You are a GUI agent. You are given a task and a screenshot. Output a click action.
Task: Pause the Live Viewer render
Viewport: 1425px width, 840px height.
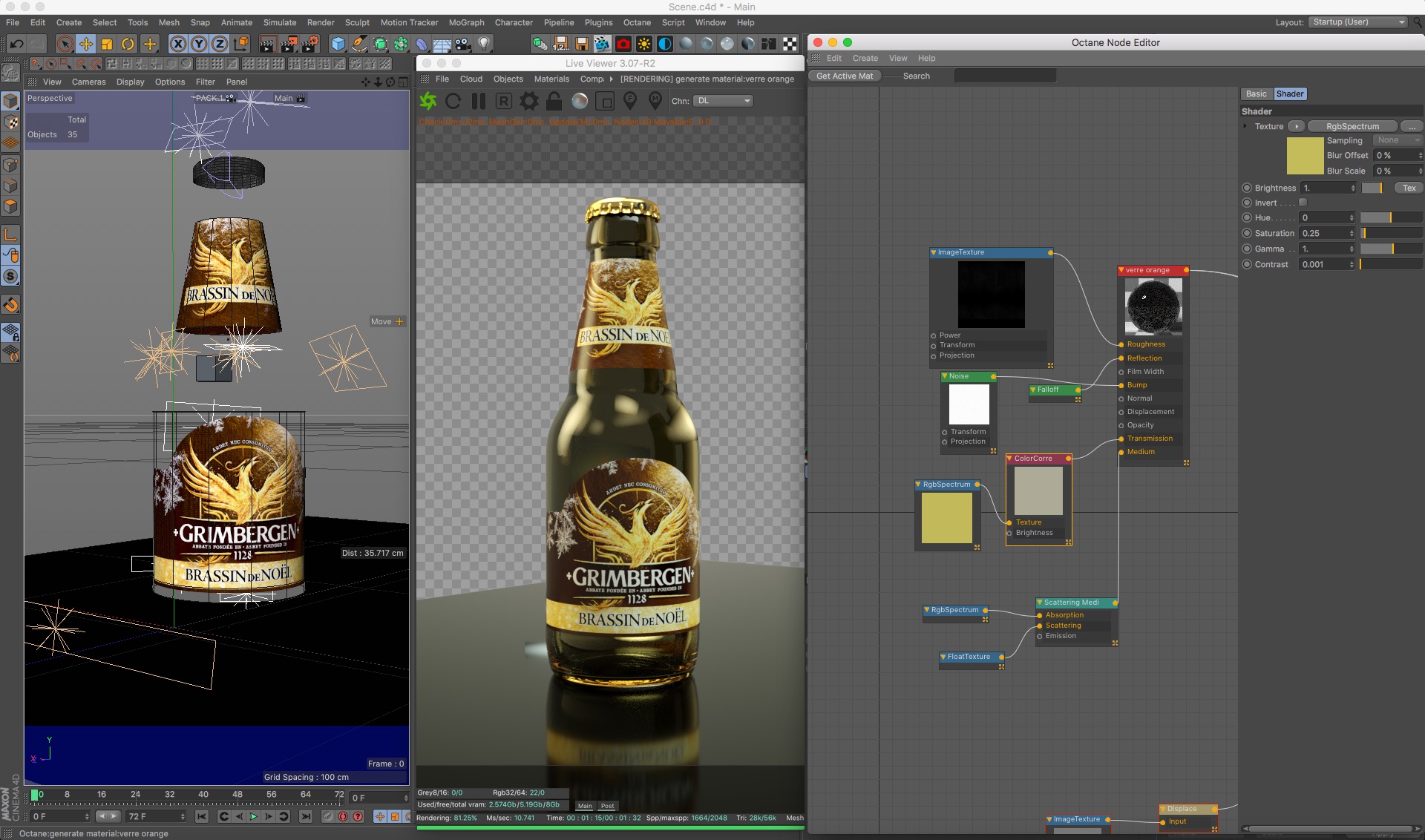(479, 101)
